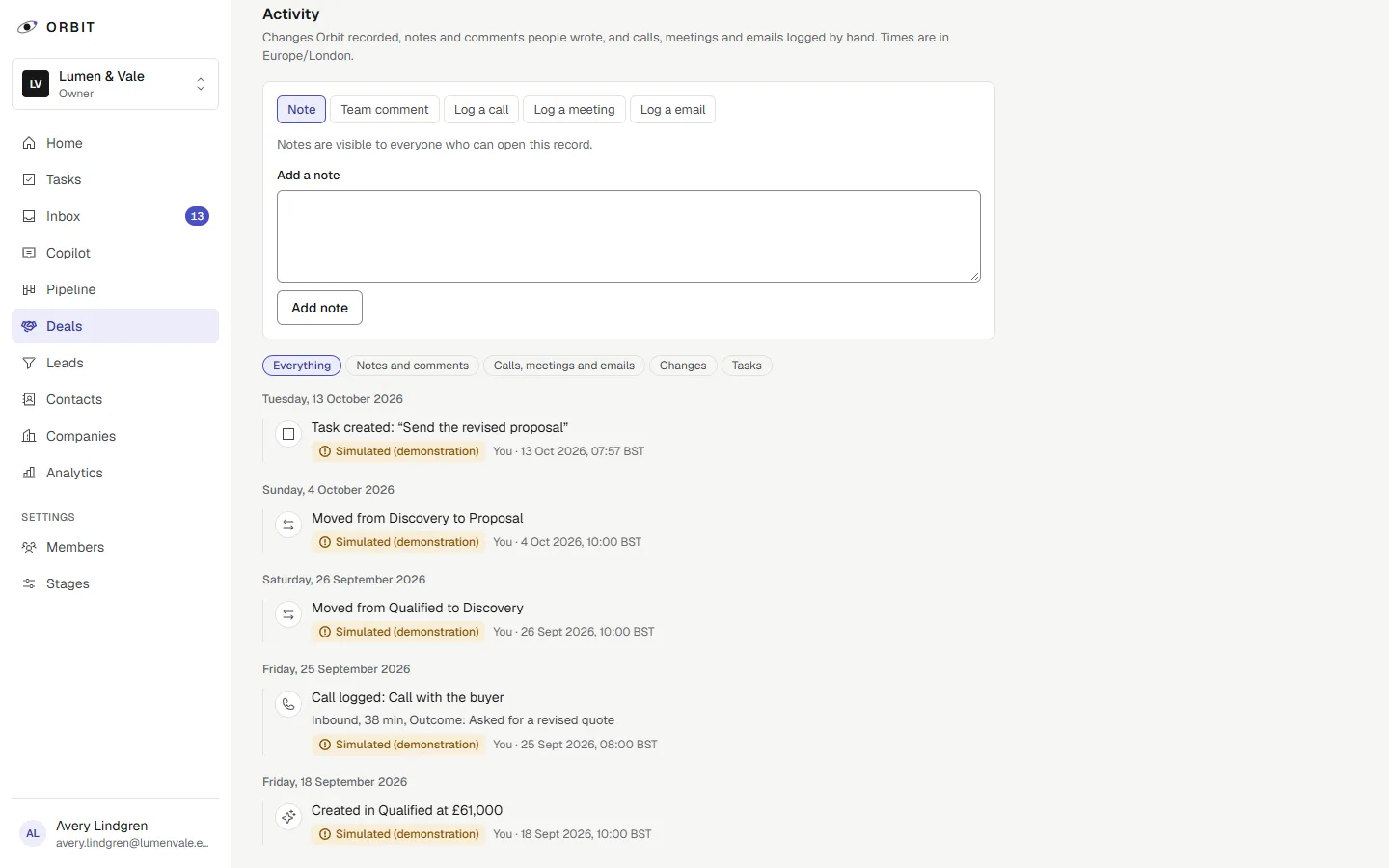Click 'Created in Qualified at £61,000' text
The image size is (1389, 868).
tap(407, 810)
